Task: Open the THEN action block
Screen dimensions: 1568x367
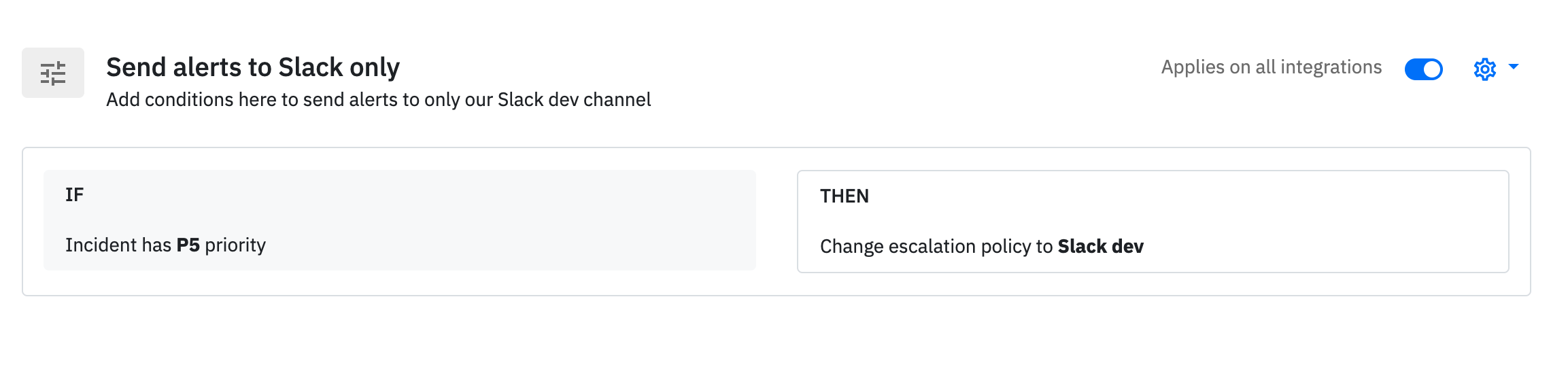Action: (x=1153, y=222)
